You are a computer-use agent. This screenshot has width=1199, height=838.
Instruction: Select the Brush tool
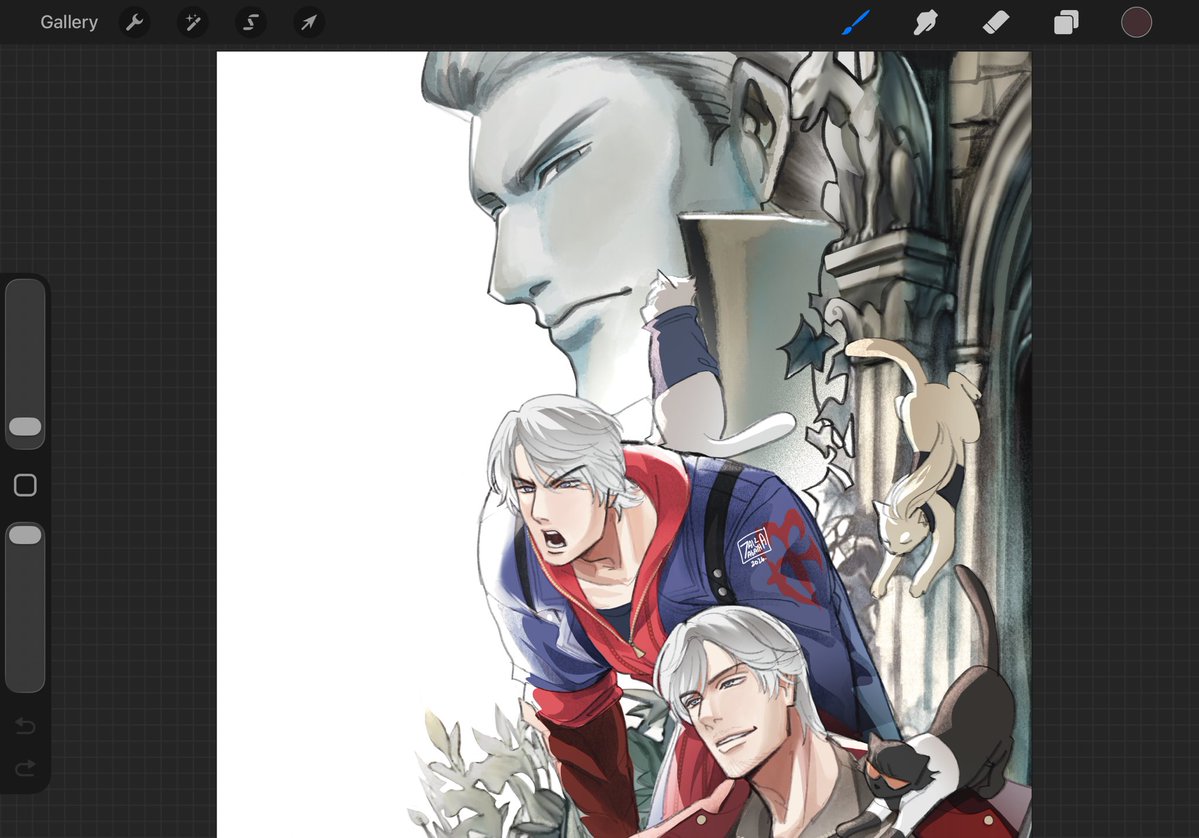pyautogui.click(x=856, y=22)
